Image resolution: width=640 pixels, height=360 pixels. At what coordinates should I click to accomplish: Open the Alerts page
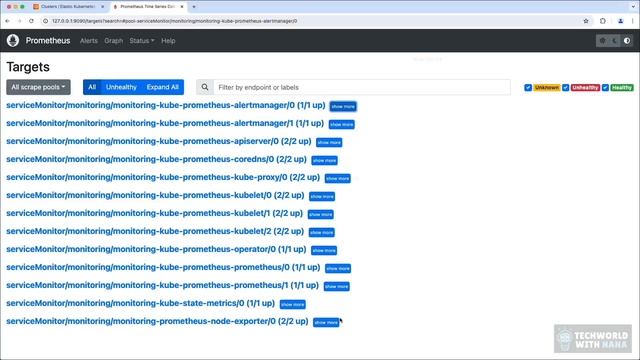[x=89, y=41]
